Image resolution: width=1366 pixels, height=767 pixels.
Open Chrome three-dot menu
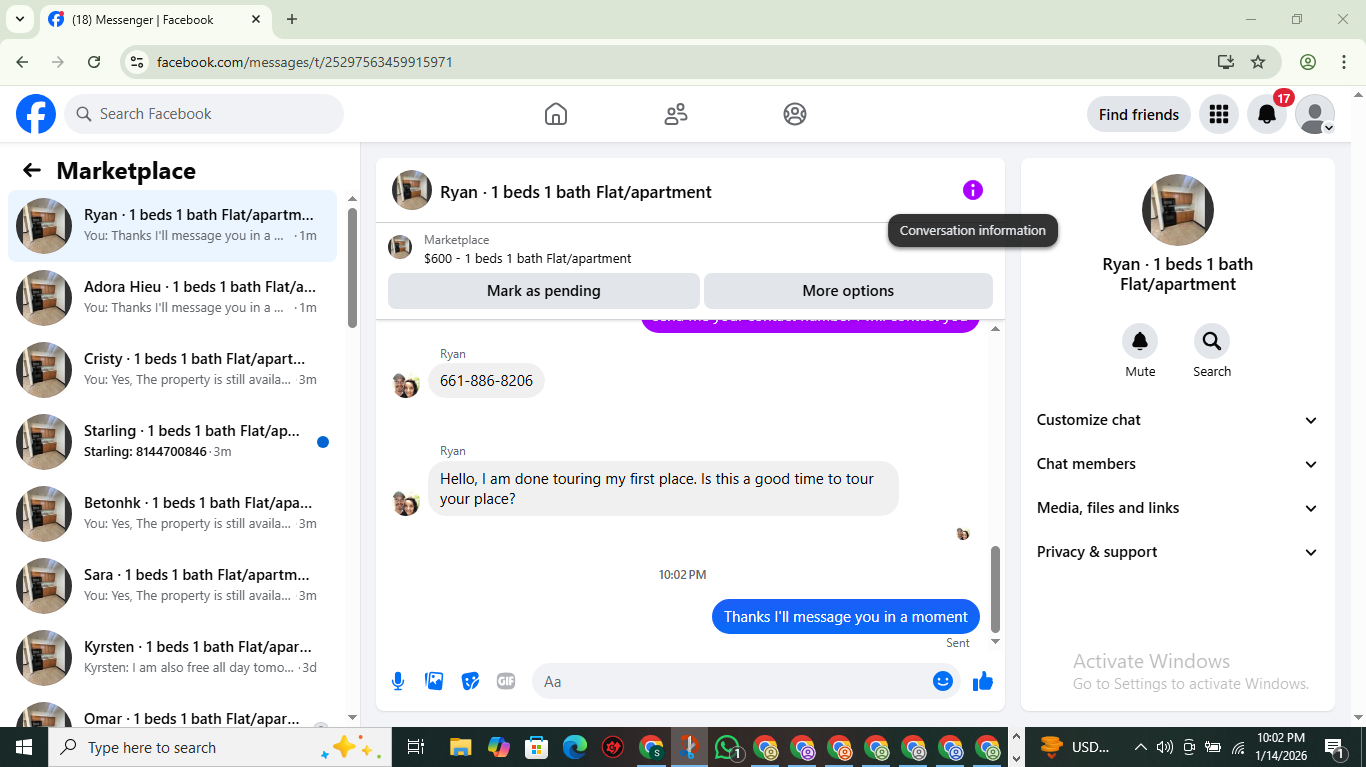[1343, 62]
